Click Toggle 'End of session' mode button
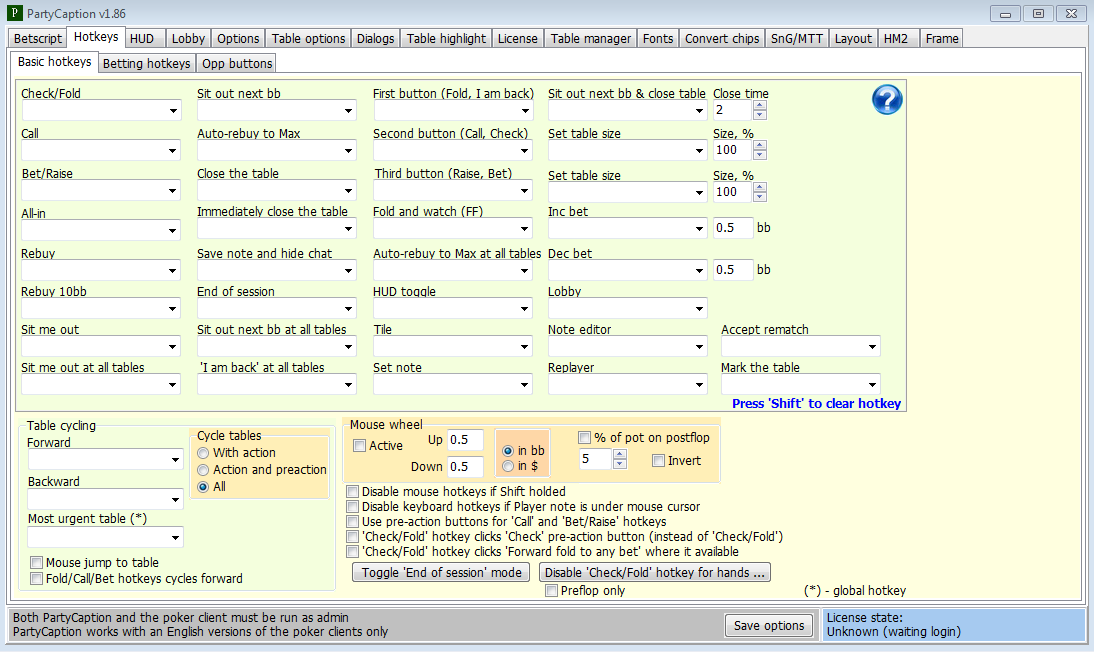The height and width of the screenshot is (652, 1094). point(441,572)
